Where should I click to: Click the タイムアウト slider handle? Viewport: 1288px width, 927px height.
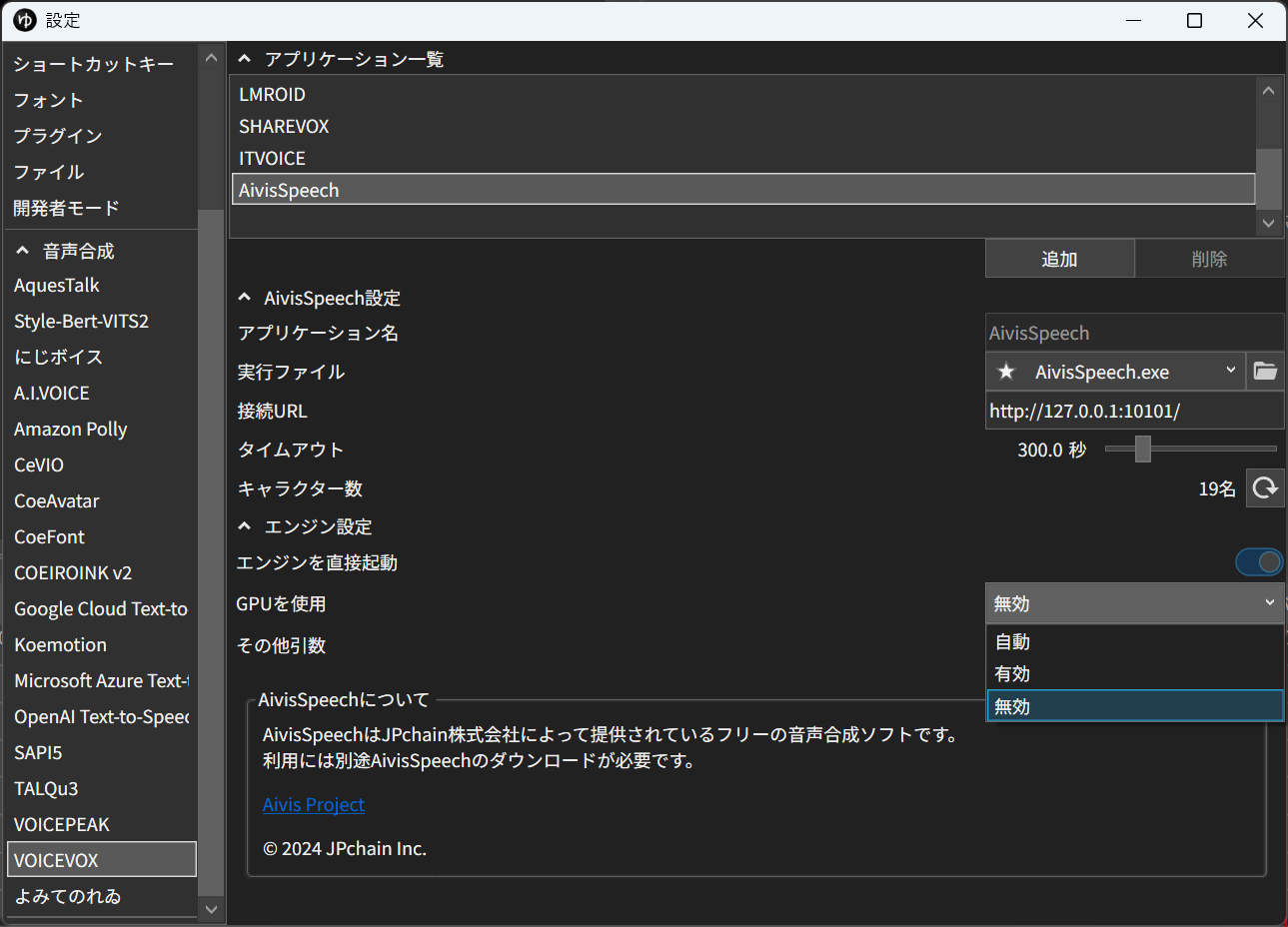(x=1142, y=450)
